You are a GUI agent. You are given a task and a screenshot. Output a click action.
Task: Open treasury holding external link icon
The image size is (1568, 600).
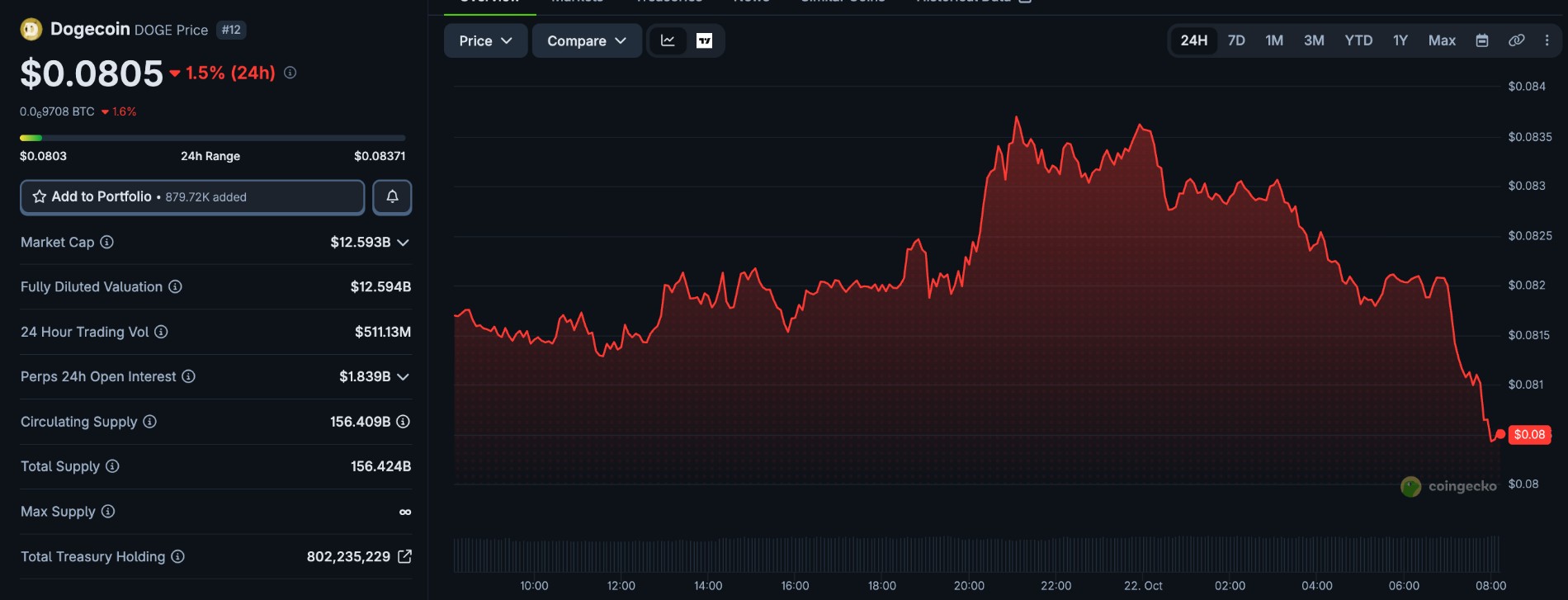(404, 556)
